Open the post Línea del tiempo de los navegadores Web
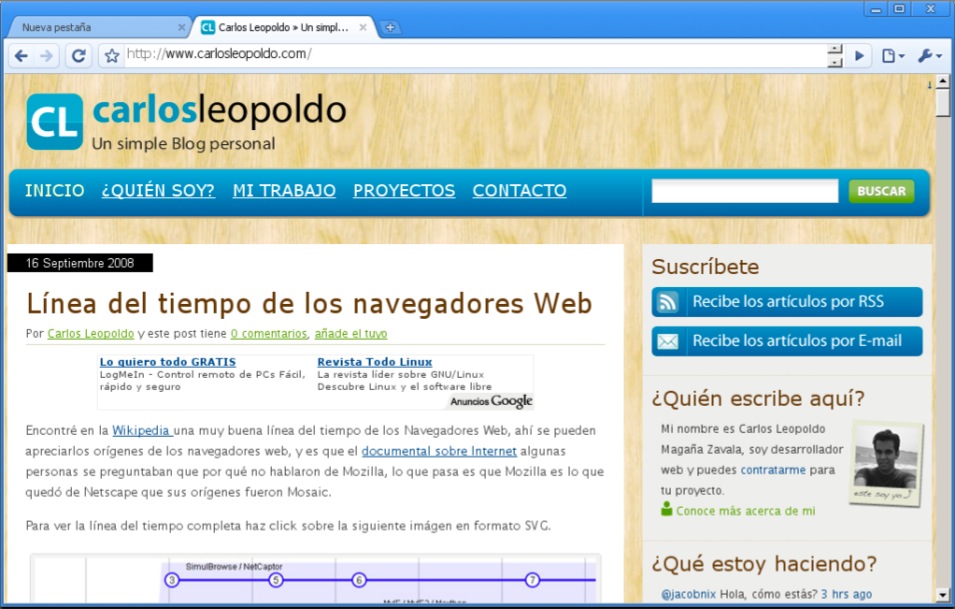This screenshot has width=955, height=609. pos(309,303)
